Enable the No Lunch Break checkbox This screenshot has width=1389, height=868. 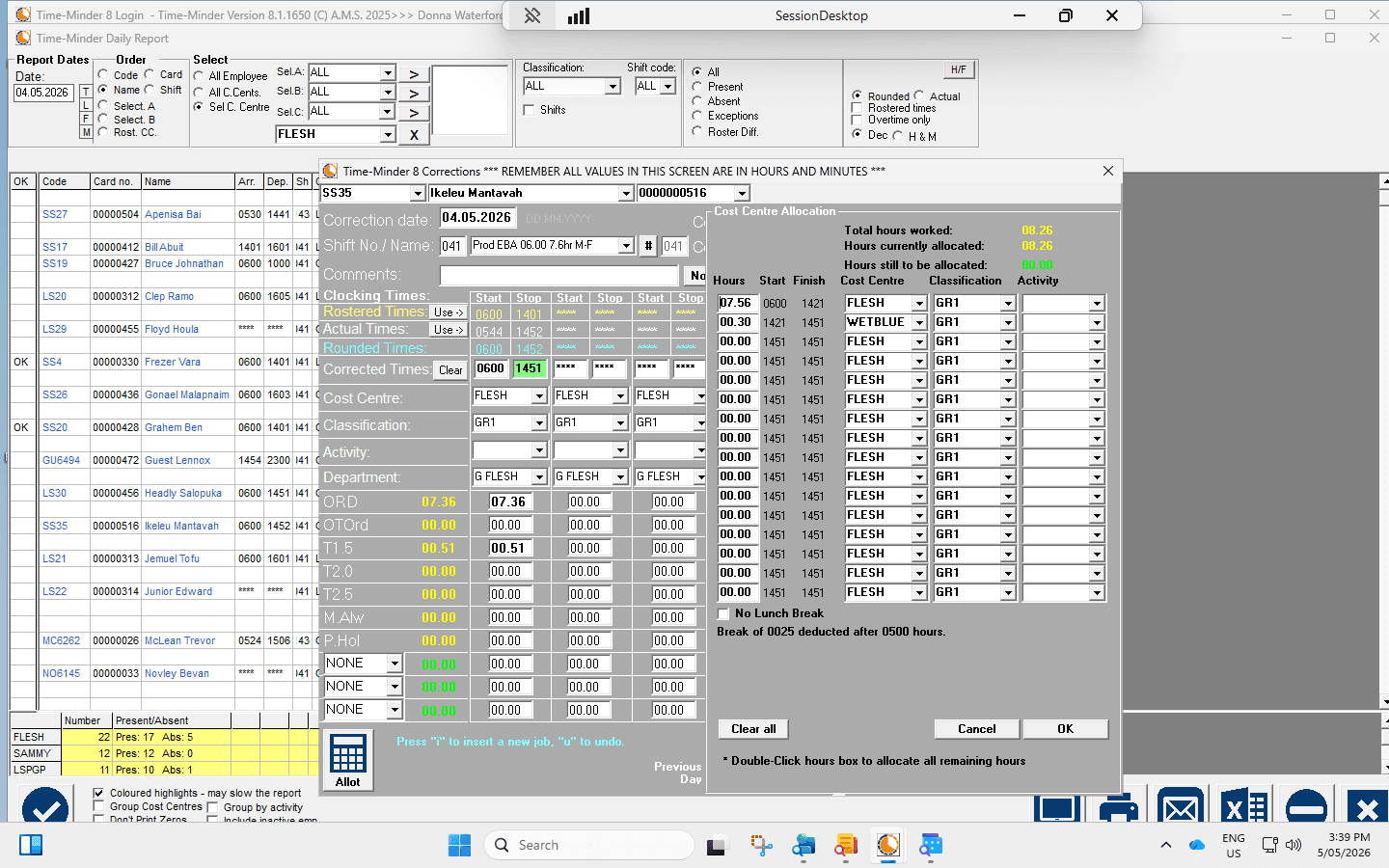coord(724,613)
